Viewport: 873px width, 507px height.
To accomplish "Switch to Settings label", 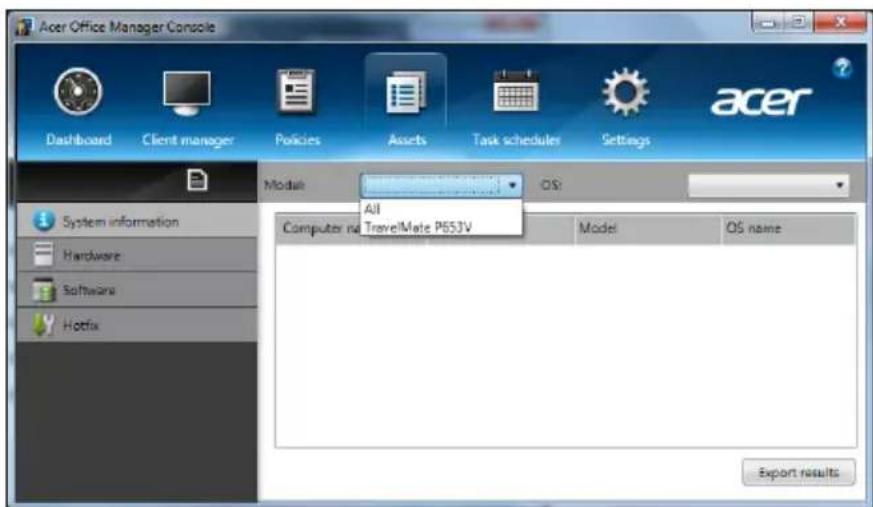I will 626,140.
